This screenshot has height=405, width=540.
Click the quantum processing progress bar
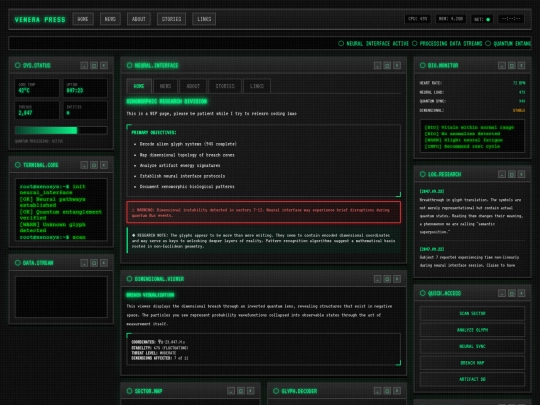tap(61, 130)
